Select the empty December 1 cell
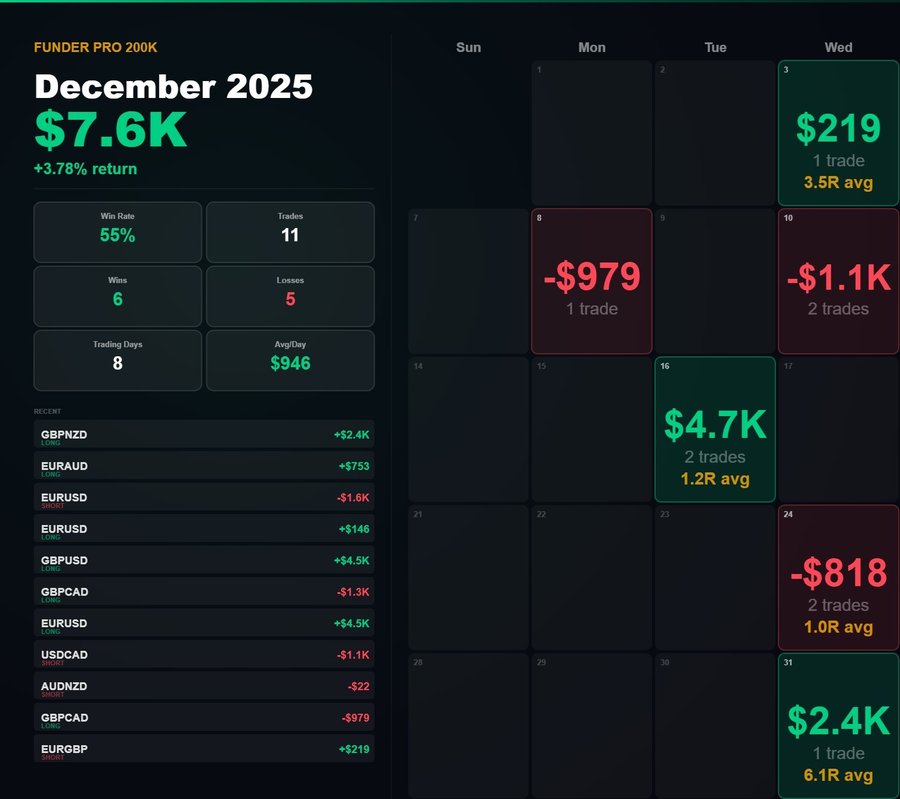 tap(592, 133)
